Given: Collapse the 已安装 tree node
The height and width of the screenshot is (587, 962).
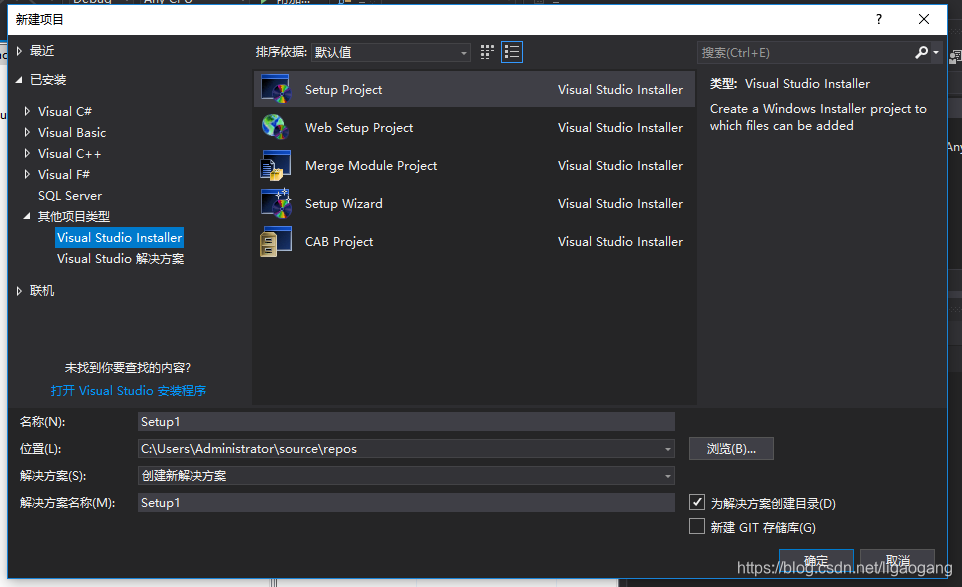Looking at the screenshot, I should coord(19,80).
